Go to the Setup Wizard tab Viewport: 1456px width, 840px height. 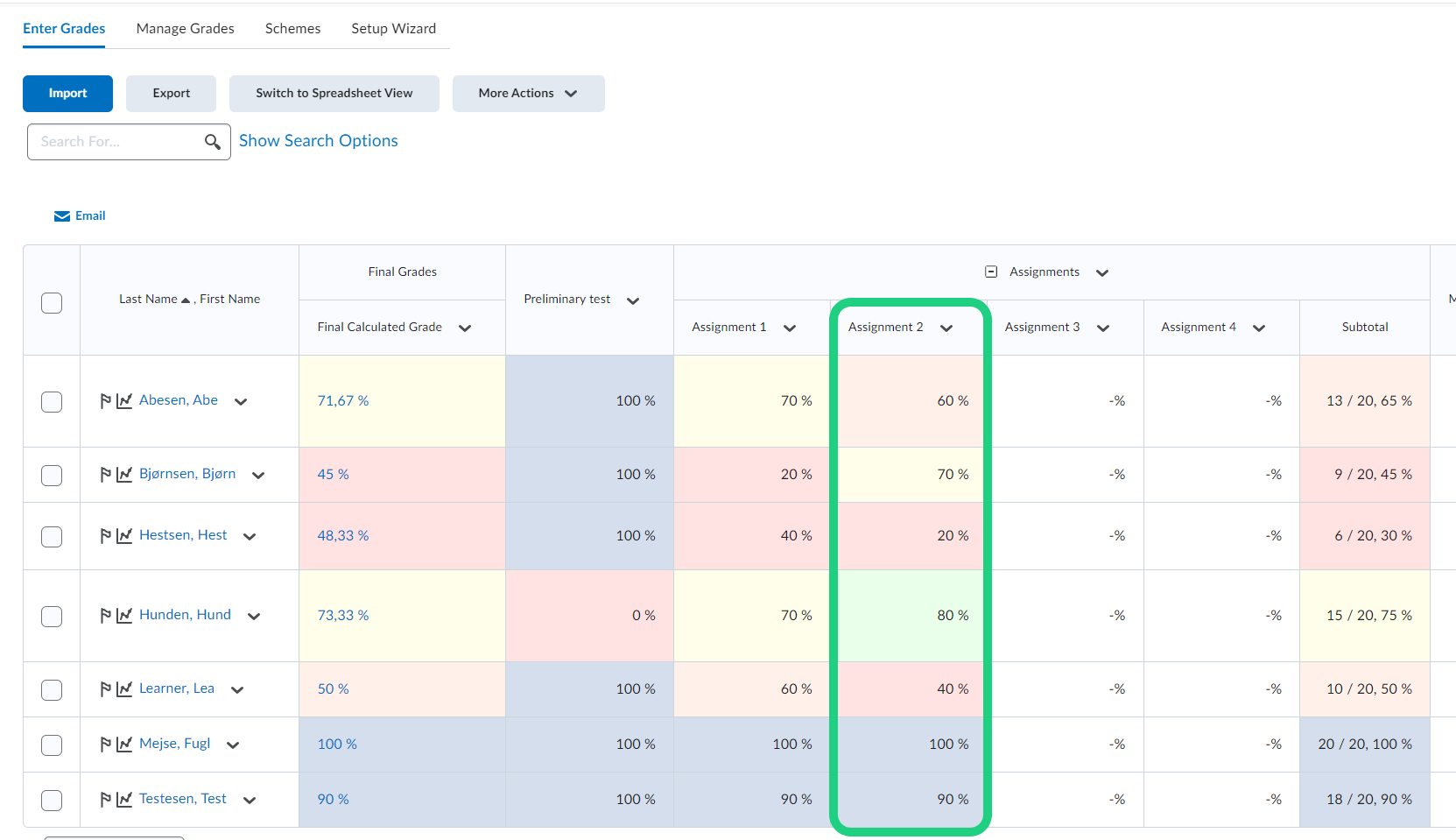[393, 29]
